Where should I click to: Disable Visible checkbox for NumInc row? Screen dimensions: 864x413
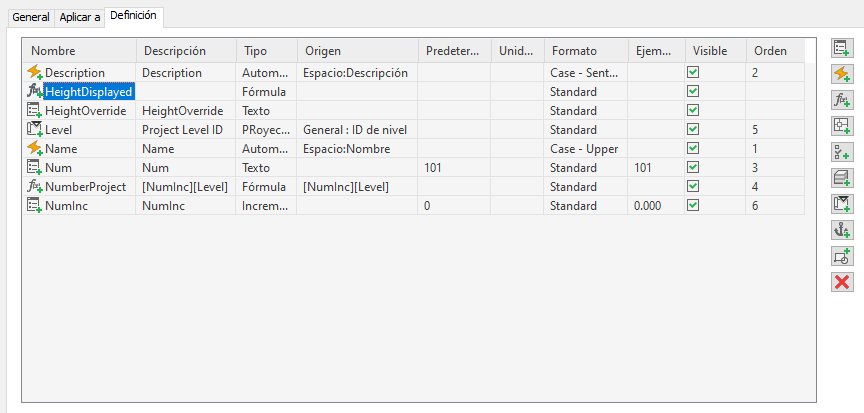click(692, 206)
